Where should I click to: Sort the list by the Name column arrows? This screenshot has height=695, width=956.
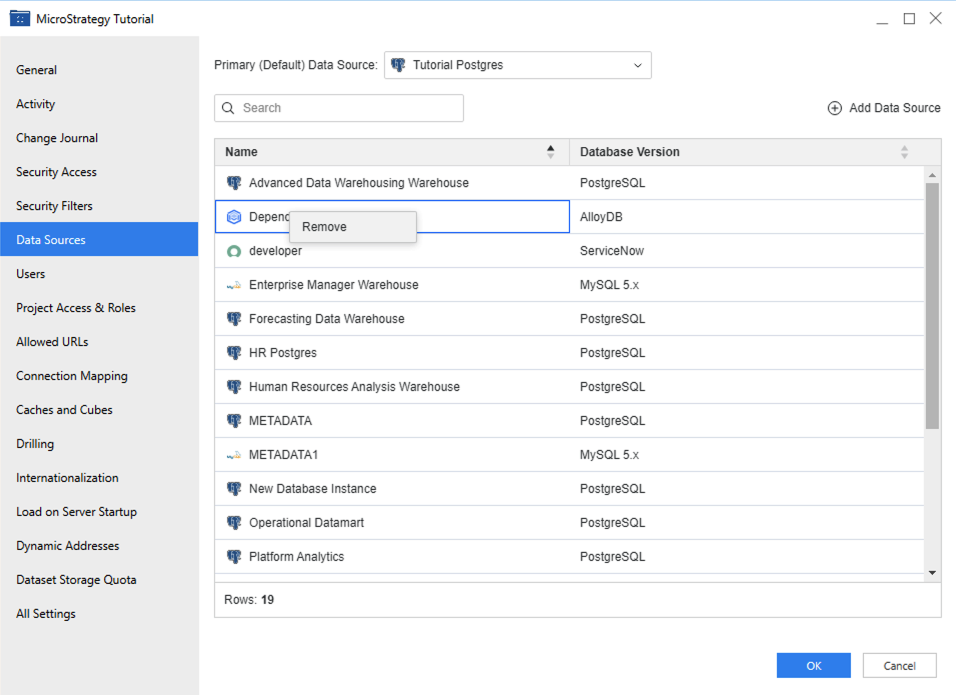pos(550,152)
